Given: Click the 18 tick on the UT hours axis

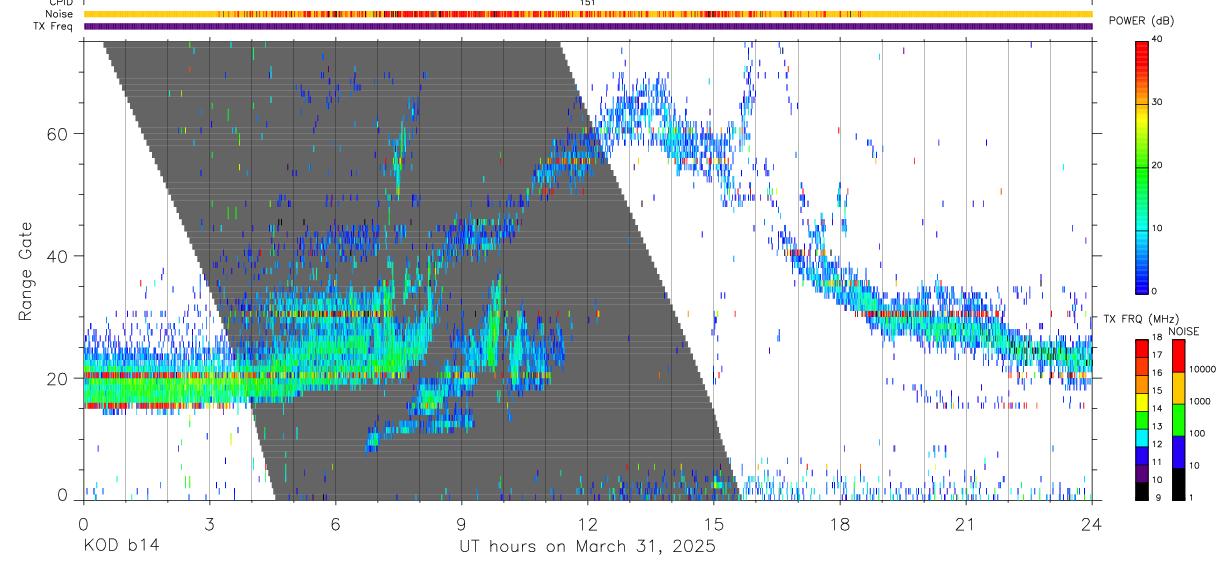Looking at the screenshot, I should click(840, 522).
